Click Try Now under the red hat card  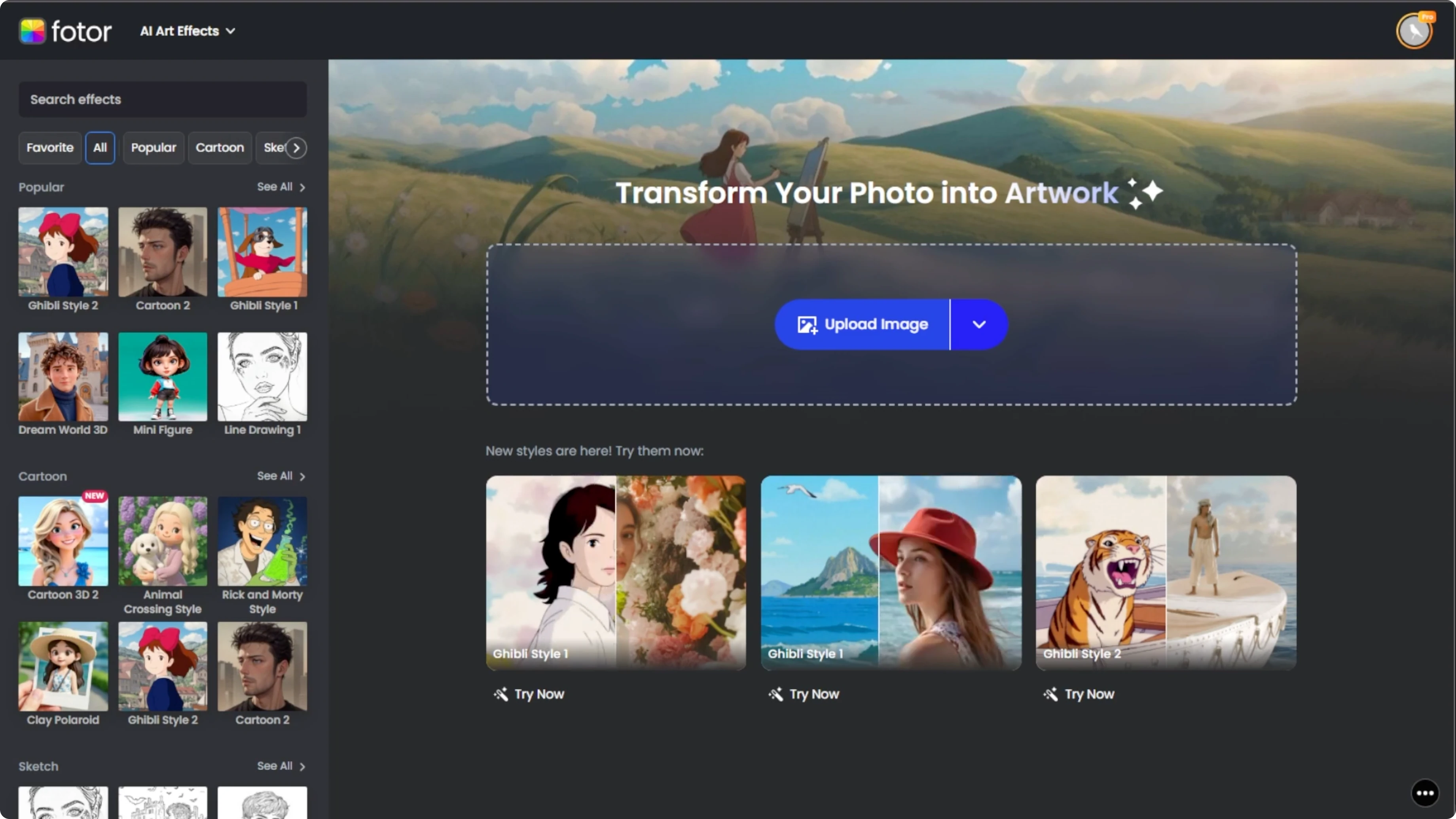click(x=804, y=694)
